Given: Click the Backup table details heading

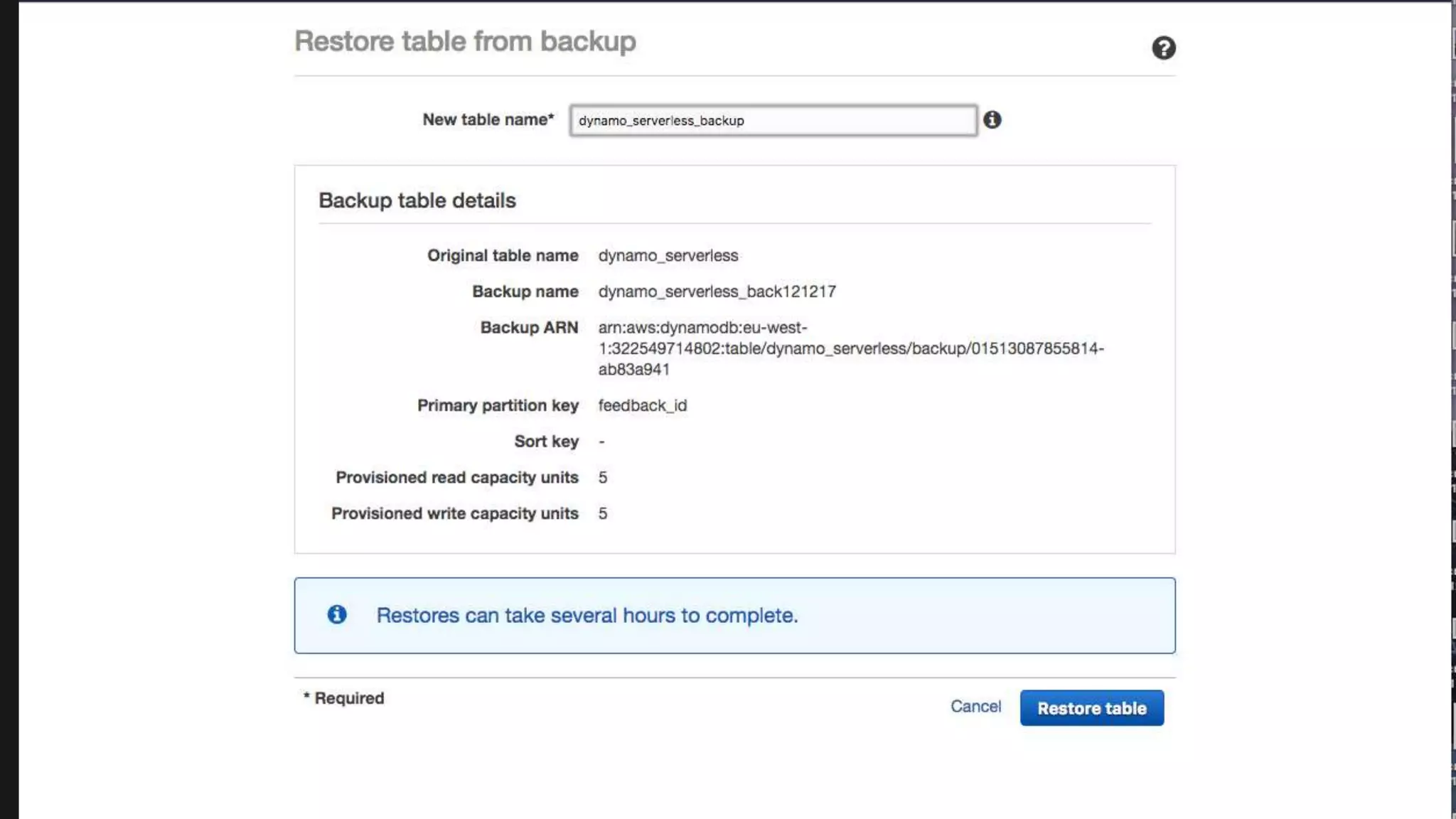Looking at the screenshot, I should [x=417, y=200].
